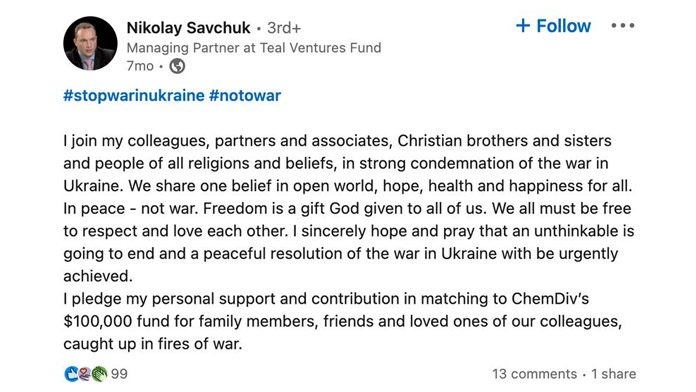This screenshot has height=392, width=696.
Task: Open the #stopwarinukraine hashtag
Action: tap(134, 95)
